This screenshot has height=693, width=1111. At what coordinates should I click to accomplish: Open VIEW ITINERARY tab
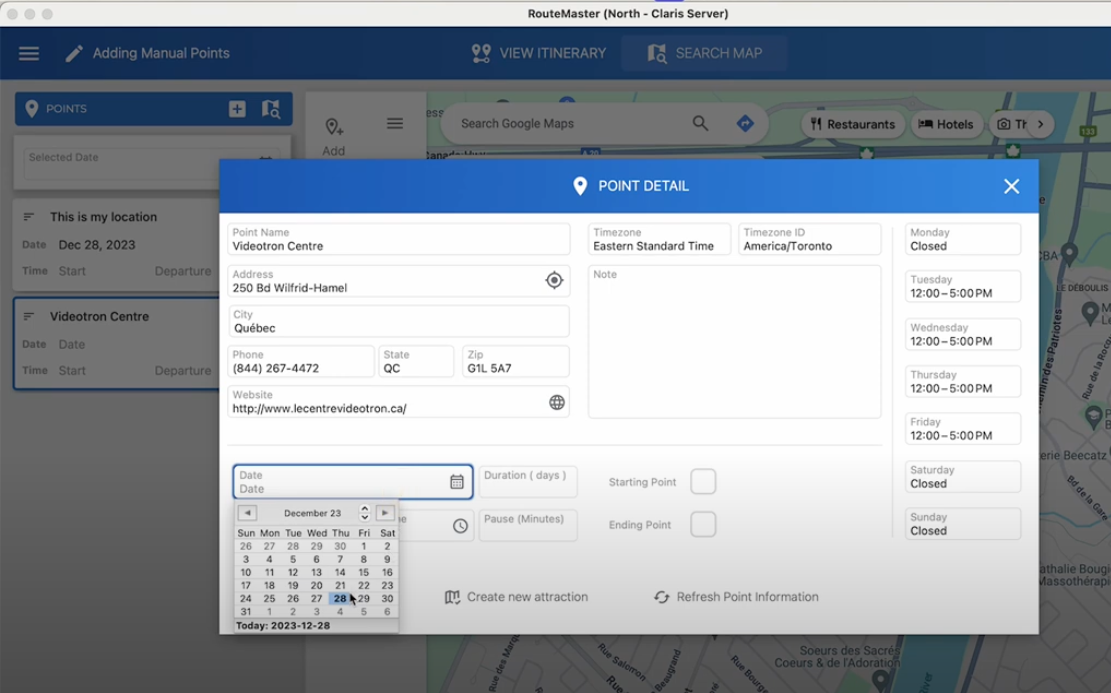[539, 53]
